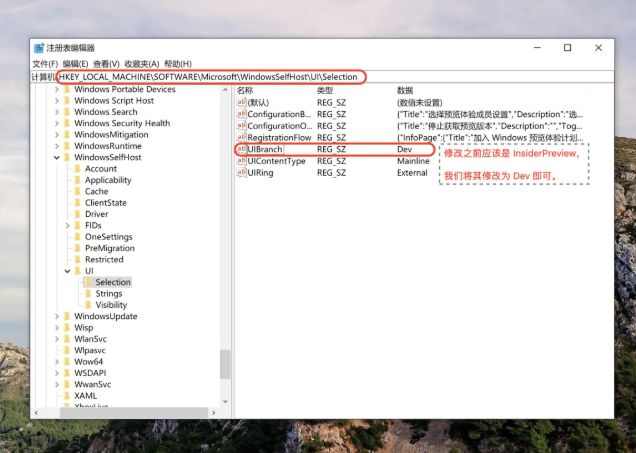
Task: Expand the Windows Portable Devices key
Action: click(57, 89)
